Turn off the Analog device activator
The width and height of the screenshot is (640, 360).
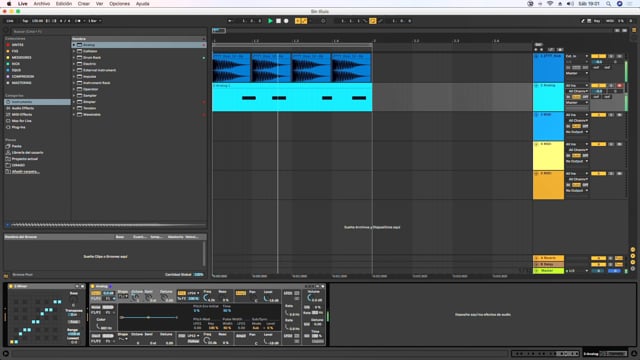tap(93, 287)
